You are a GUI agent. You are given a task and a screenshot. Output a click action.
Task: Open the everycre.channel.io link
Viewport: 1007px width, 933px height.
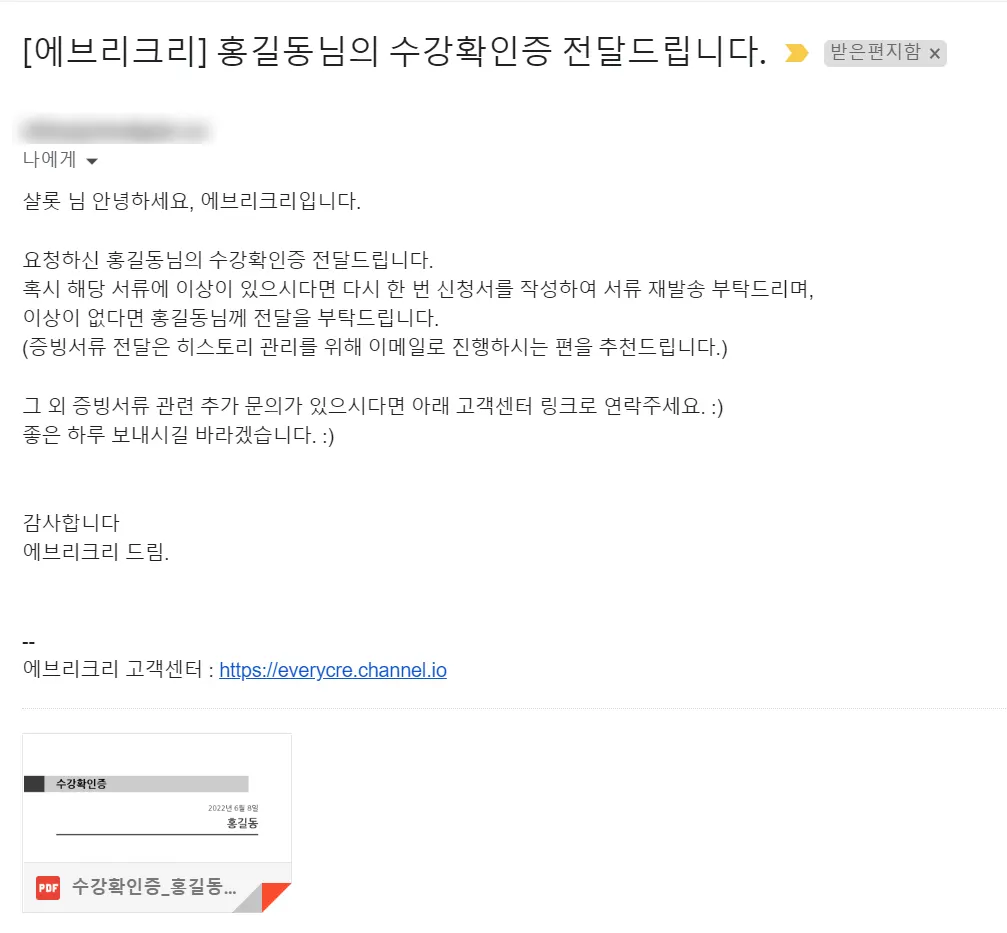[x=333, y=670]
